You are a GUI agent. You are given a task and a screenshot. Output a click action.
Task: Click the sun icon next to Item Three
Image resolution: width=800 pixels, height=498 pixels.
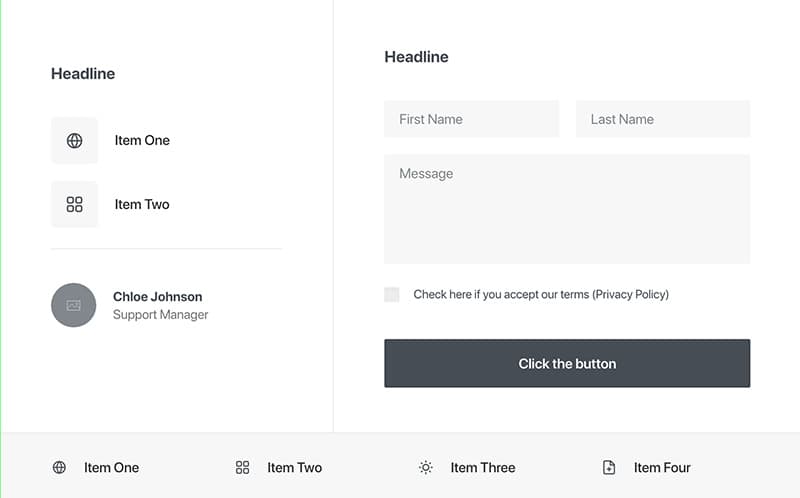[x=425, y=467]
